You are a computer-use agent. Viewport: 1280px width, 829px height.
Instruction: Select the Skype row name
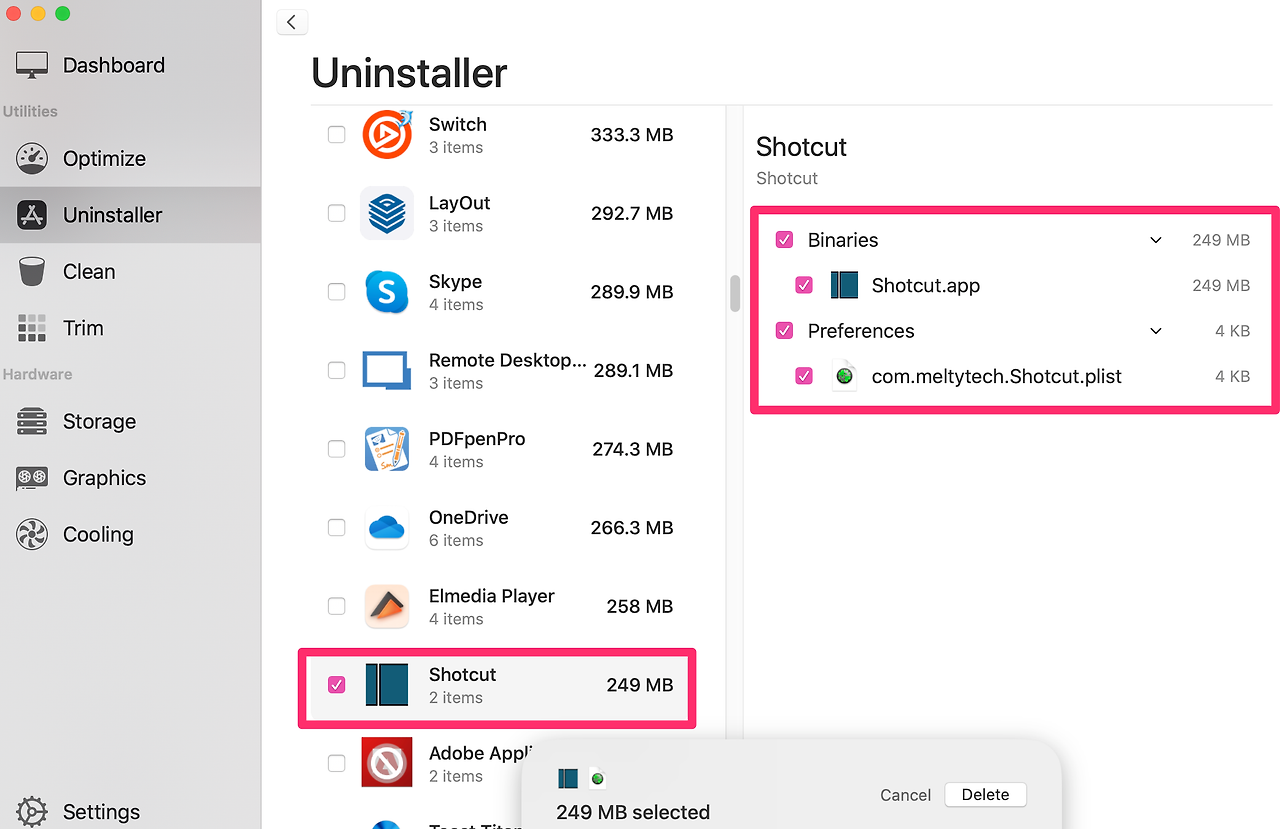pos(455,282)
